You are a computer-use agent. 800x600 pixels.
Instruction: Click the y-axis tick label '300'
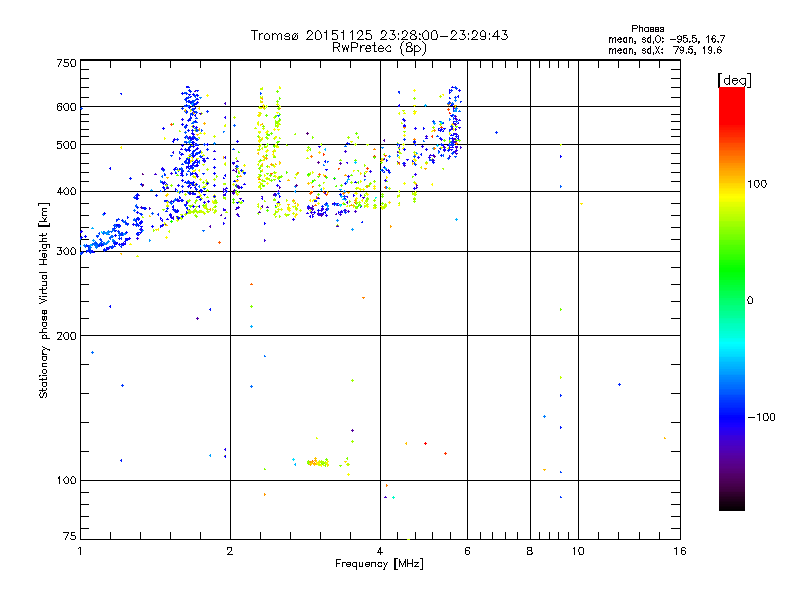tap(66, 252)
